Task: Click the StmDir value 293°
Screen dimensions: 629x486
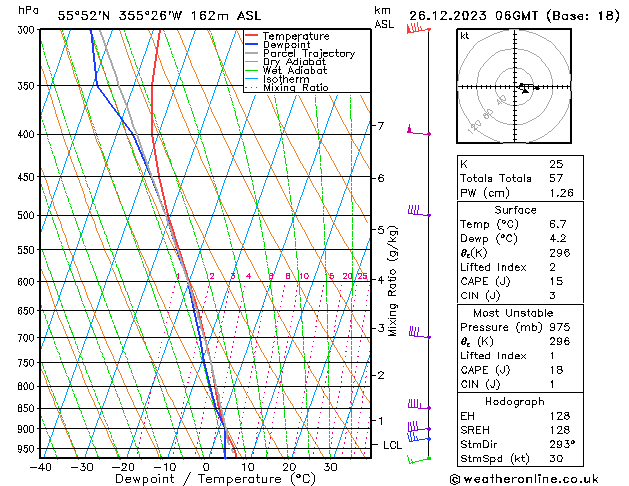Action: [561, 444]
